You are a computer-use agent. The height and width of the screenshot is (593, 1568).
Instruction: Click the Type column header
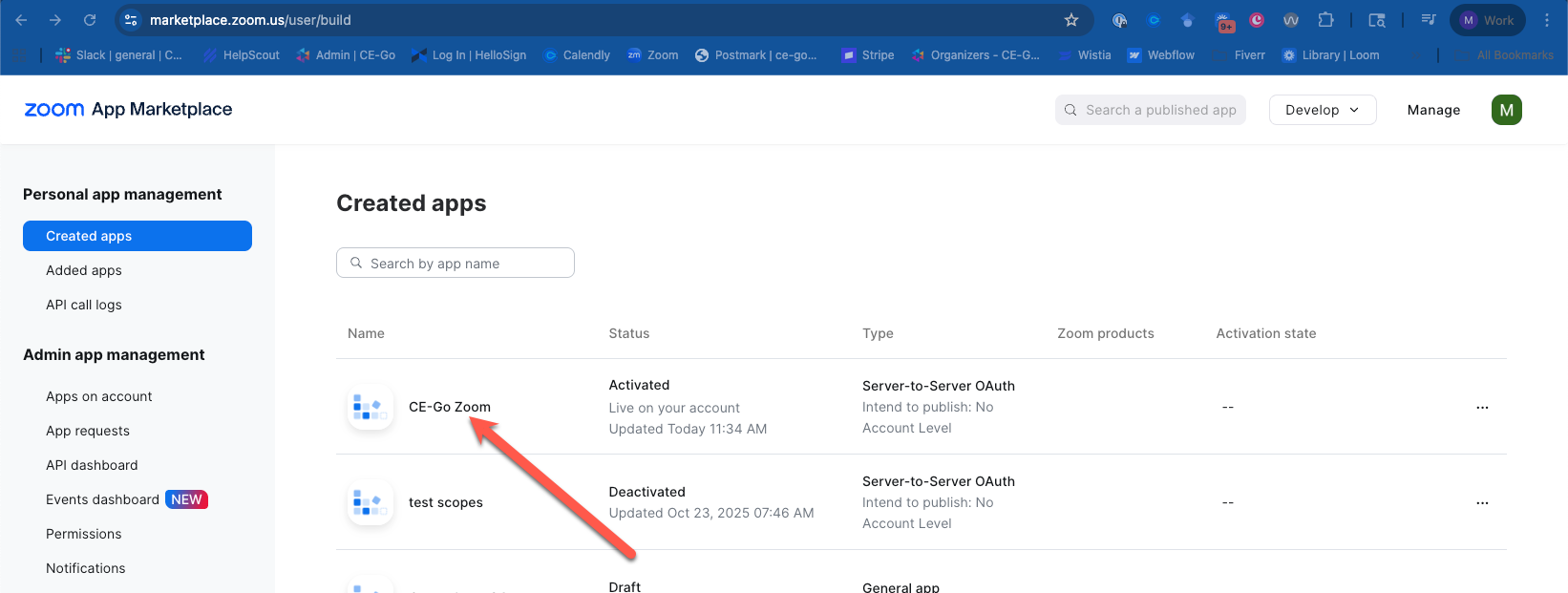click(x=878, y=333)
